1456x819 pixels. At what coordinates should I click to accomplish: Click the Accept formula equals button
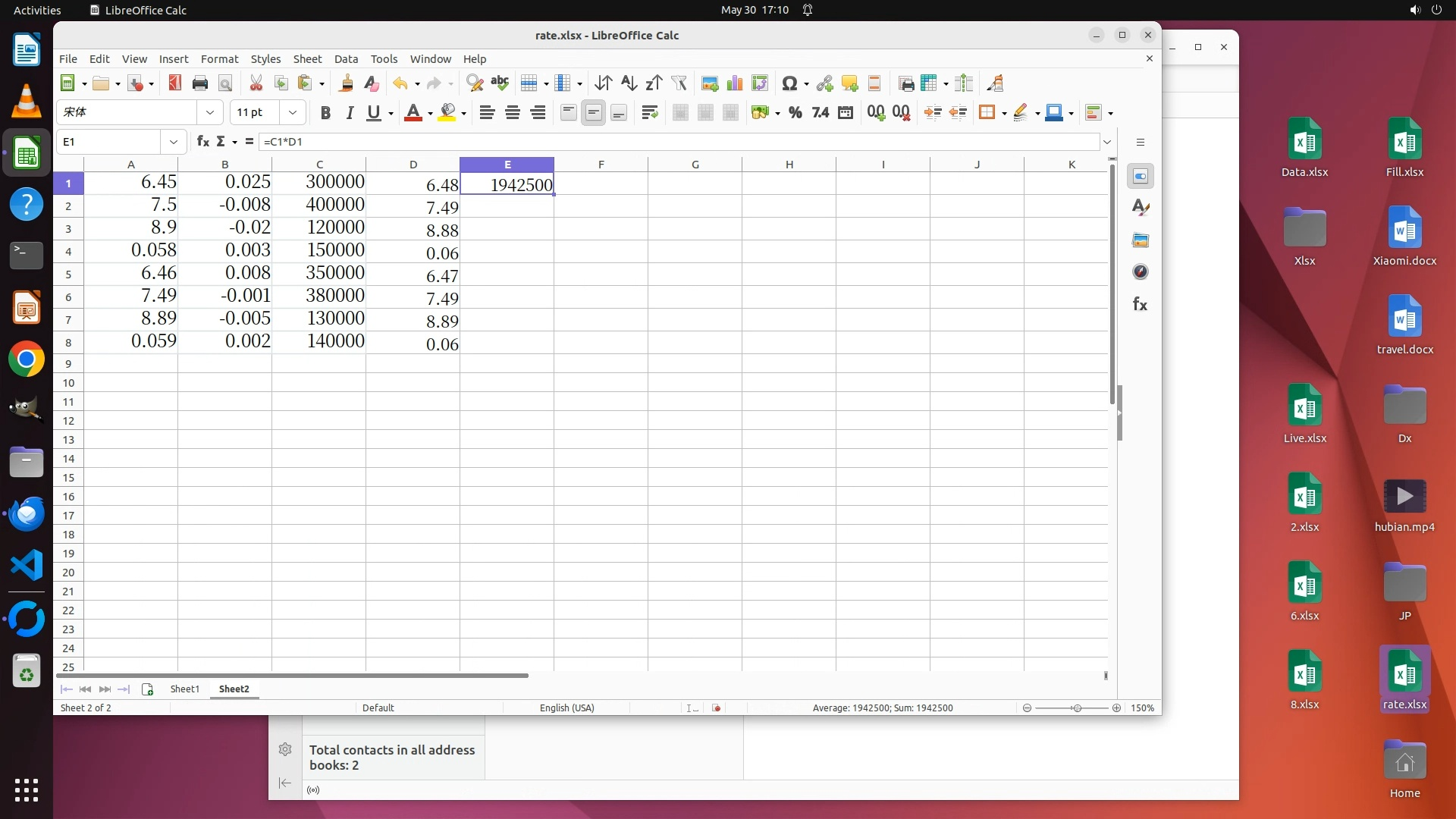click(x=249, y=142)
